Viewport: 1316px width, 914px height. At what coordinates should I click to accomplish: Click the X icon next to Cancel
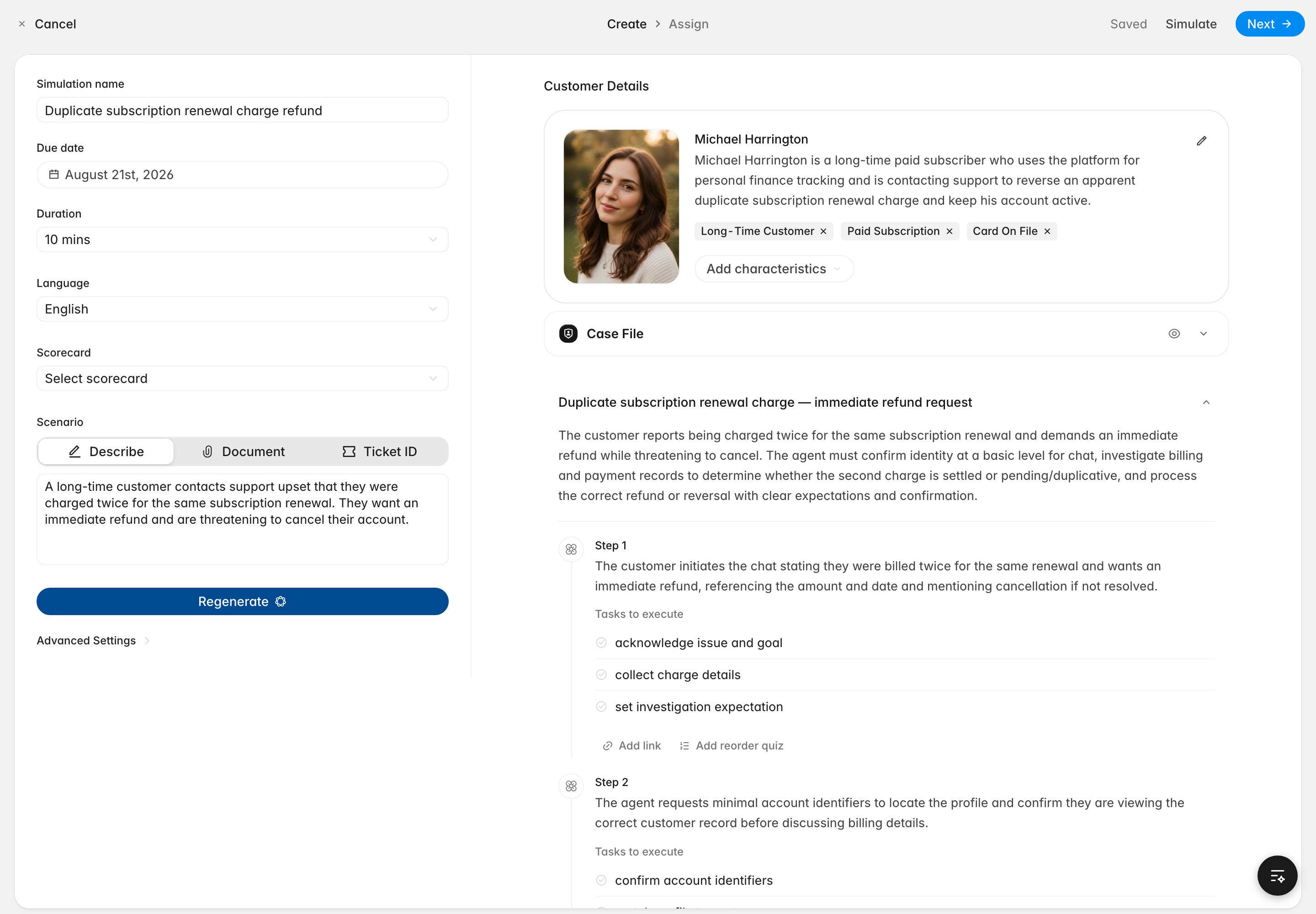(22, 24)
